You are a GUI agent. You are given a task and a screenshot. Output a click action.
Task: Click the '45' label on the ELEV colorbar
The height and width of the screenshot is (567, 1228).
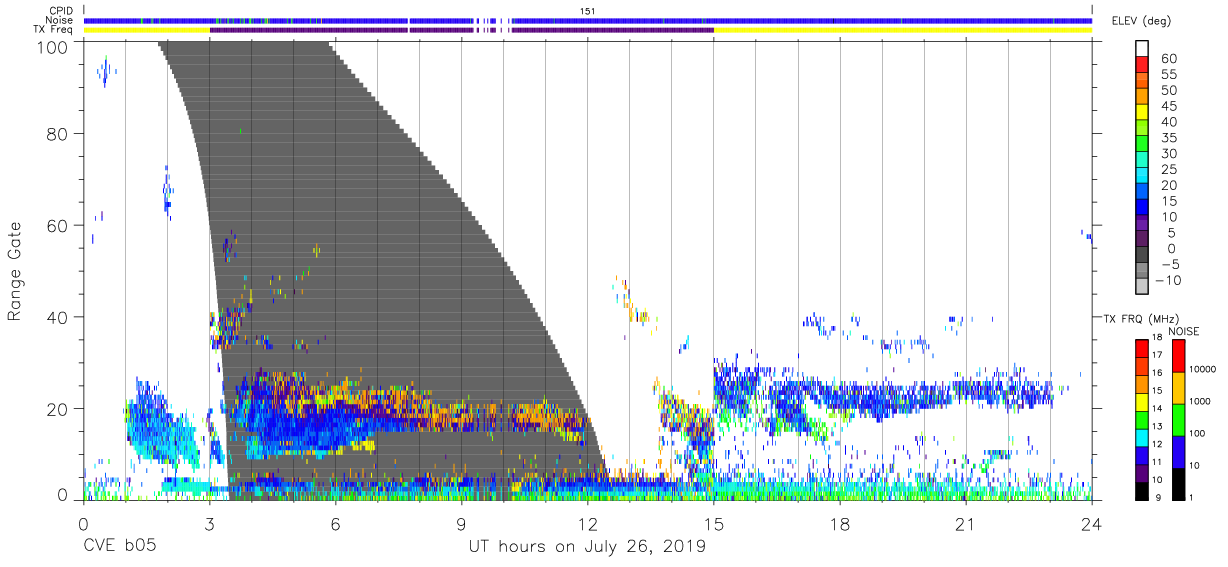(1170, 106)
